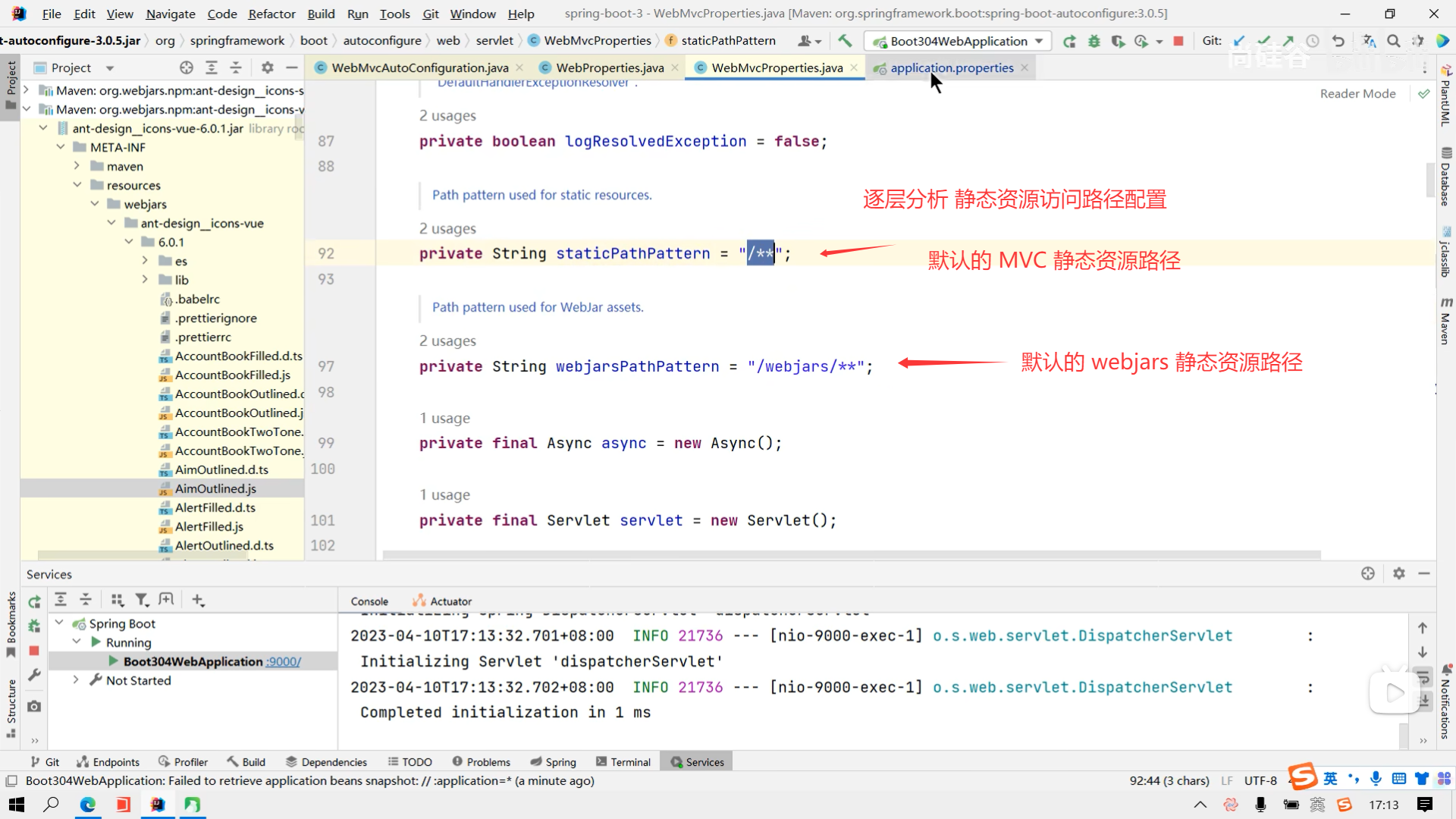Viewport: 1456px width, 819px height.
Task: Click the editor horizontal scrollbar
Action: (851, 555)
